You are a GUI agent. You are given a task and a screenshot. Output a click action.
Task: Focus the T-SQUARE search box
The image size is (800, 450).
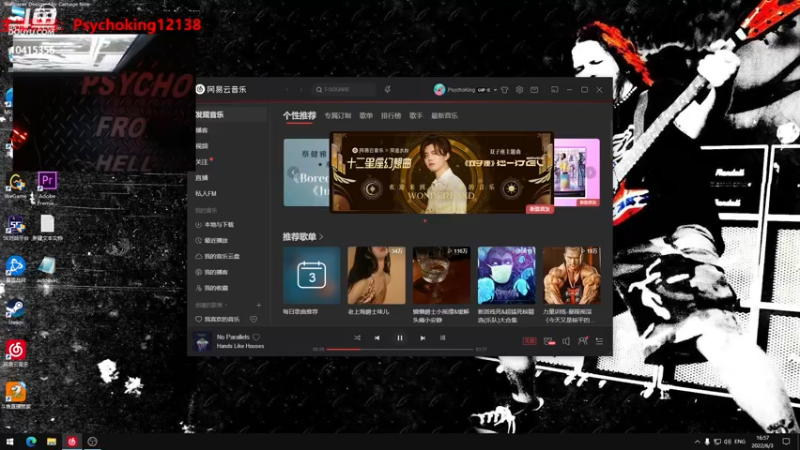[344, 89]
